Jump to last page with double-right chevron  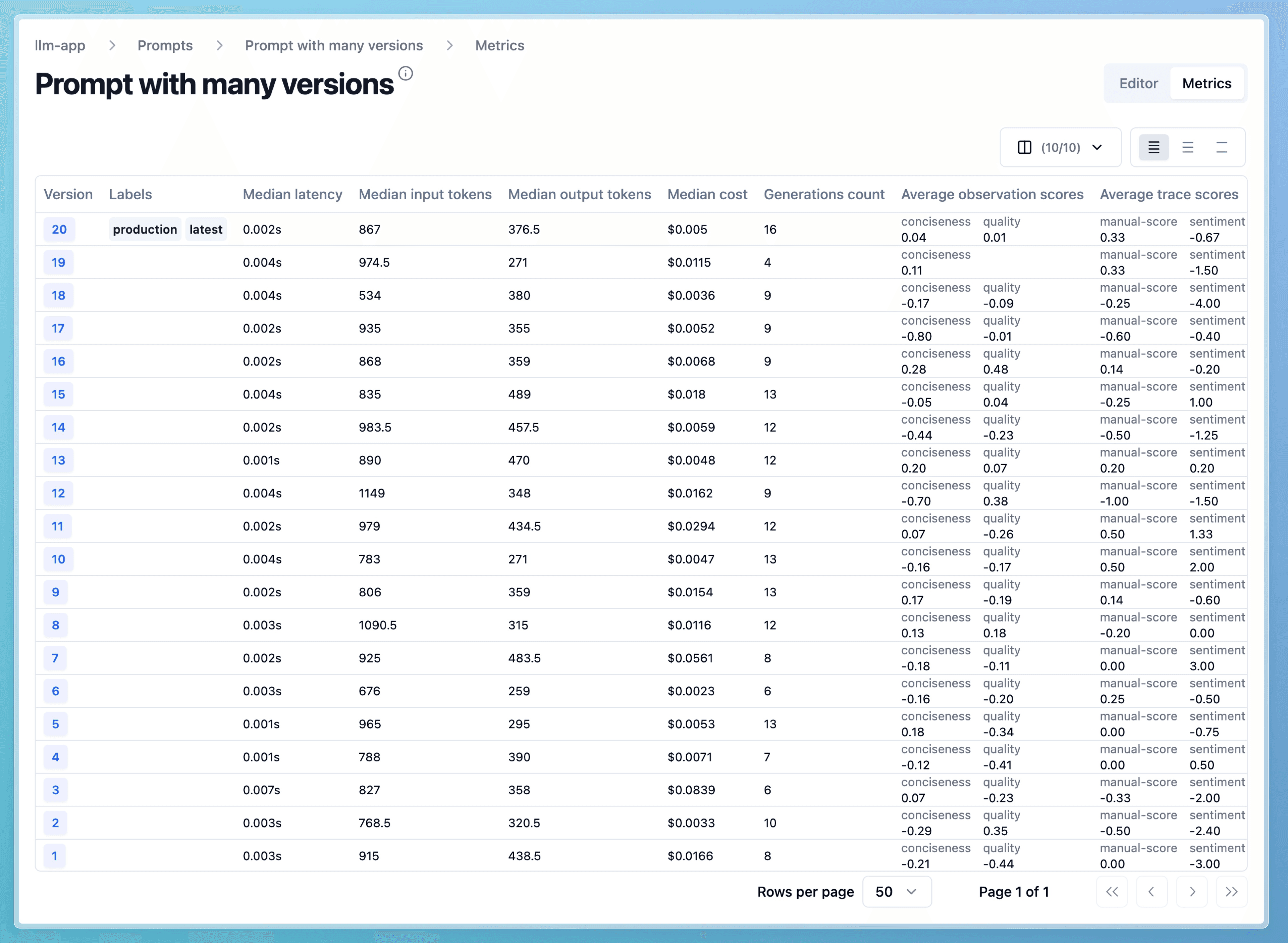click(x=1232, y=892)
